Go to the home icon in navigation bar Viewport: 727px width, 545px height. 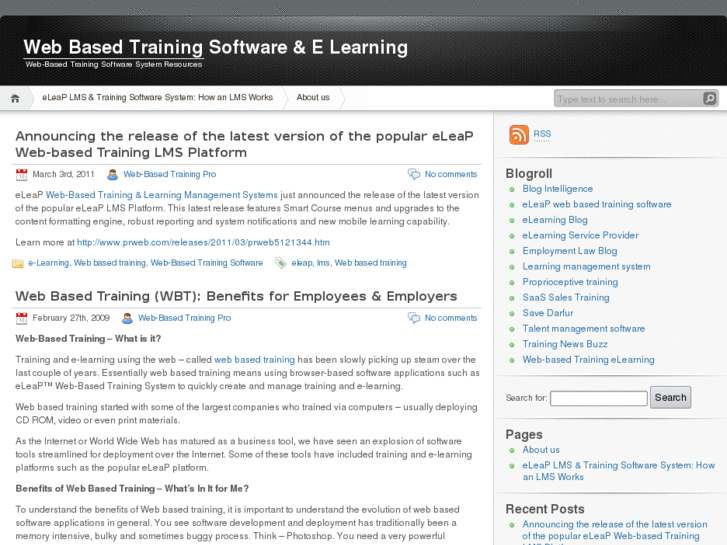click(15, 99)
